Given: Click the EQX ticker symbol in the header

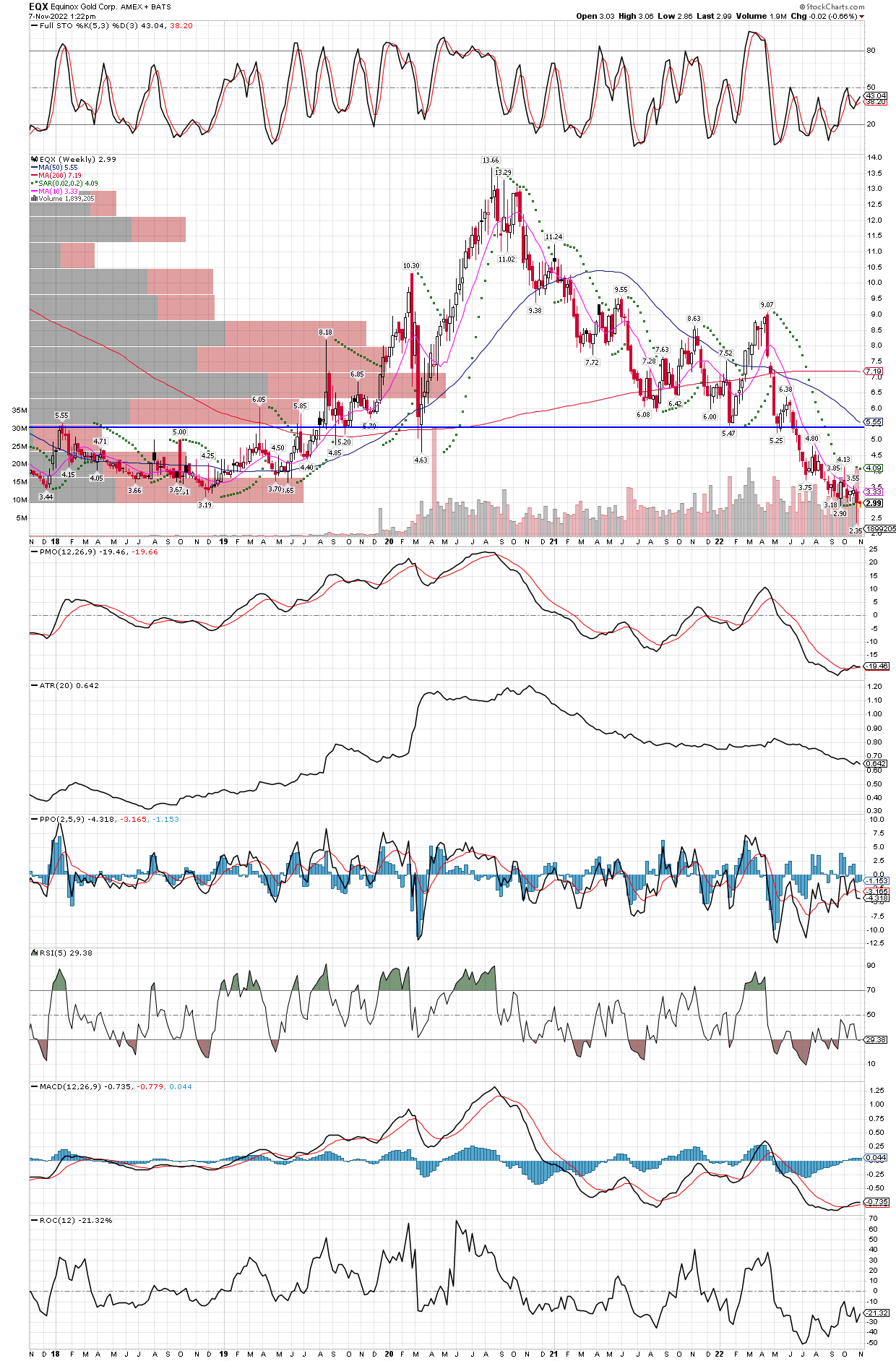Looking at the screenshot, I should (38, 7).
